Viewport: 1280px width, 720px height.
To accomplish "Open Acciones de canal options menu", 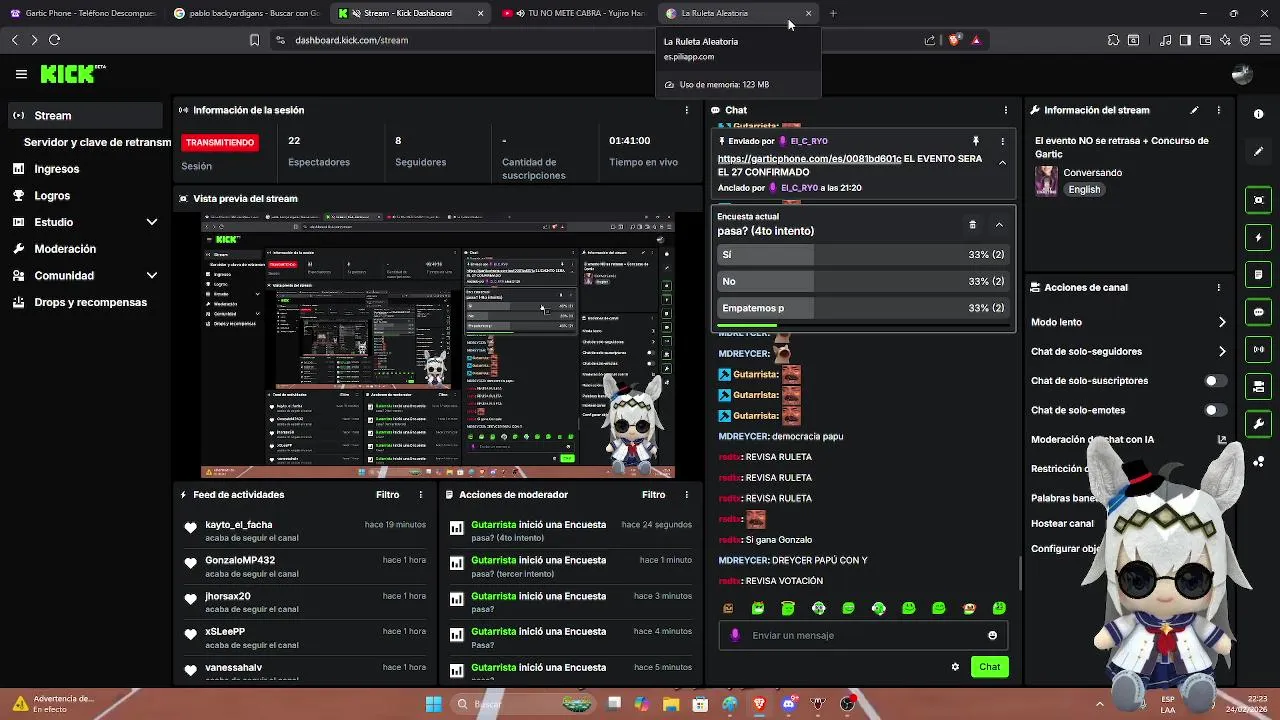I will tap(1218, 287).
